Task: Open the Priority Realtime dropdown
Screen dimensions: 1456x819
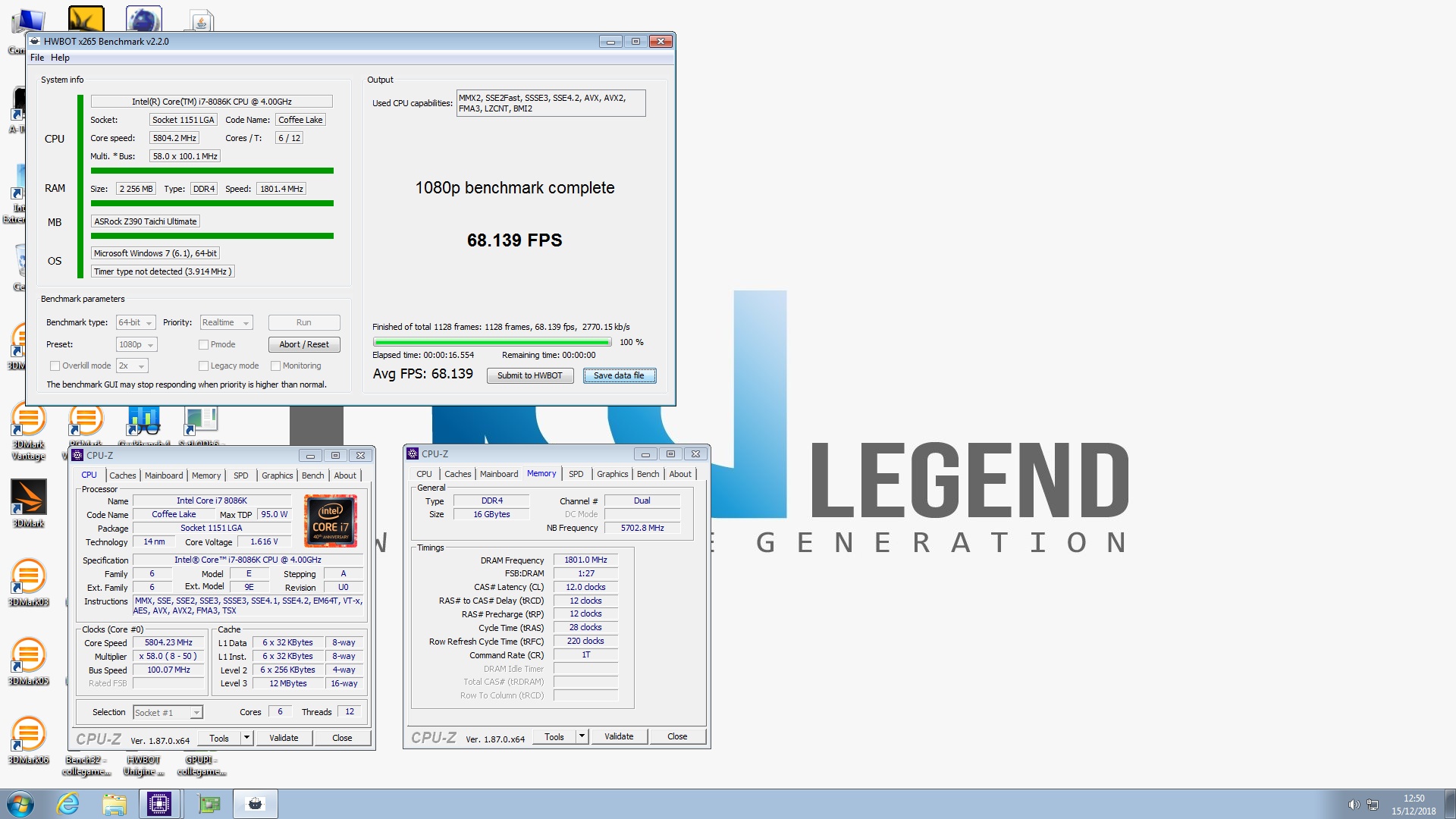Action: [226, 322]
